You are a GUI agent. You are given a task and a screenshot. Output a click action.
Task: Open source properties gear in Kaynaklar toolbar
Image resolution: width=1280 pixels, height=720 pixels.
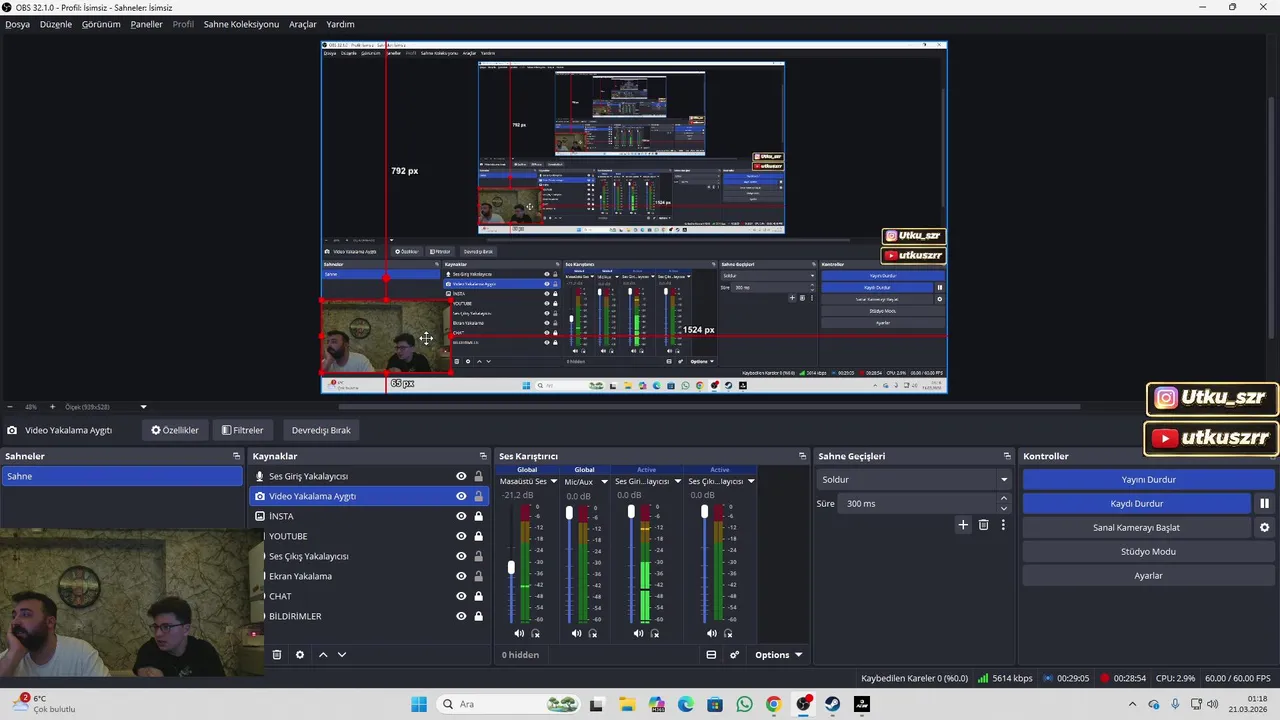(x=300, y=655)
